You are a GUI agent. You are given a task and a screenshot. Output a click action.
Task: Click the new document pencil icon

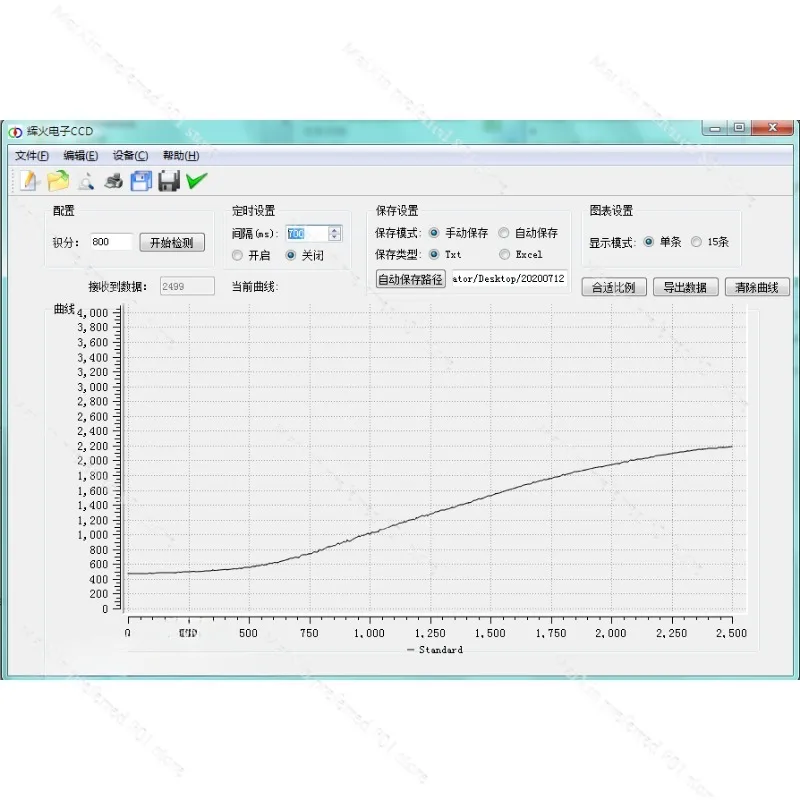pos(30,181)
